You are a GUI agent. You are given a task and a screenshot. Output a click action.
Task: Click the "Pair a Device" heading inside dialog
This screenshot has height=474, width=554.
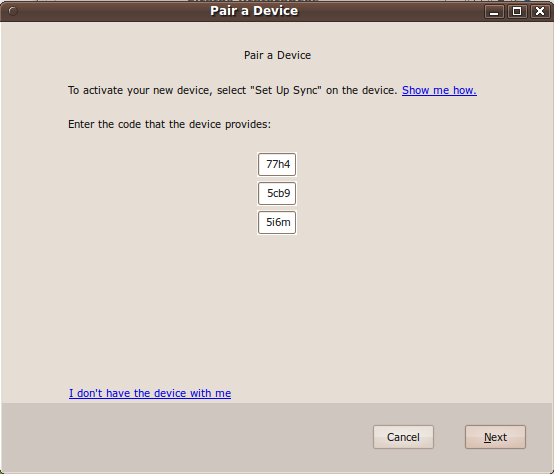pyautogui.click(x=277, y=55)
